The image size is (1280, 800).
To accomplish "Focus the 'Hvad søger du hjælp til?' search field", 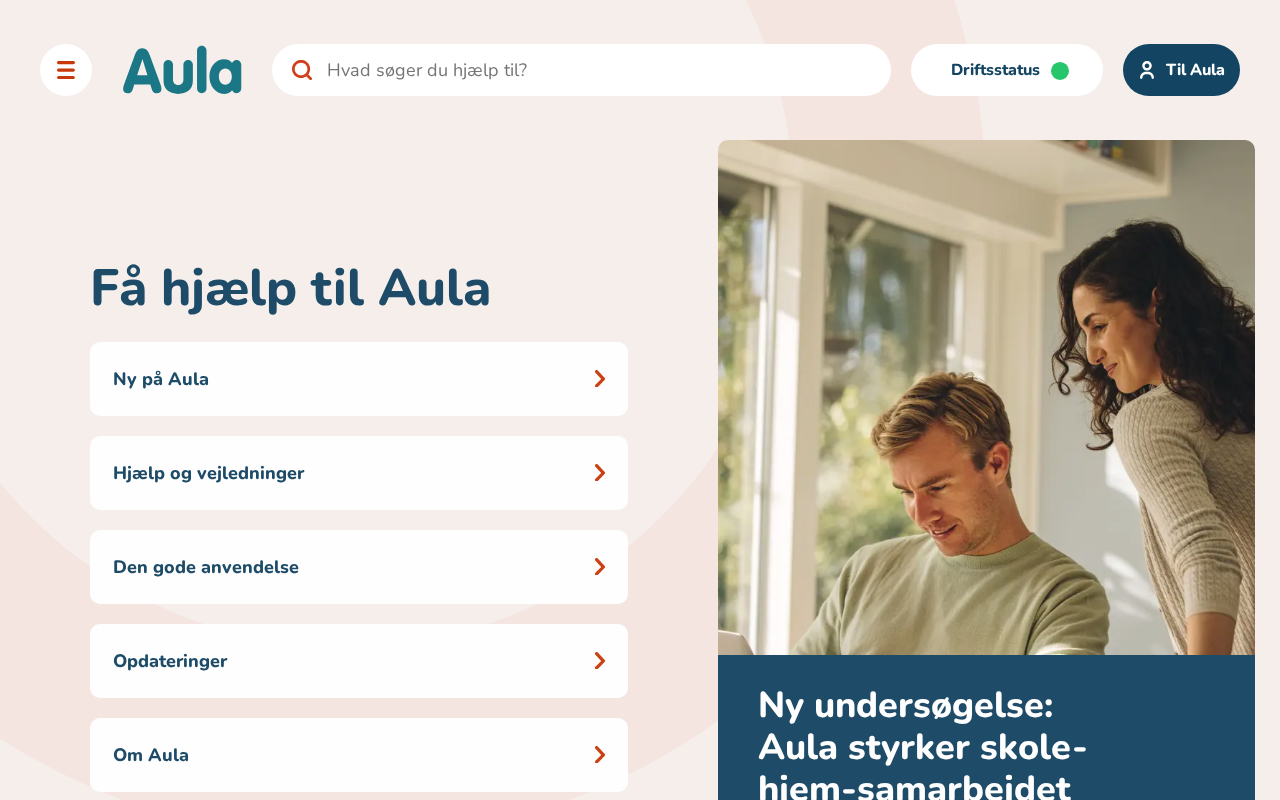I will (x=581, y=70).
